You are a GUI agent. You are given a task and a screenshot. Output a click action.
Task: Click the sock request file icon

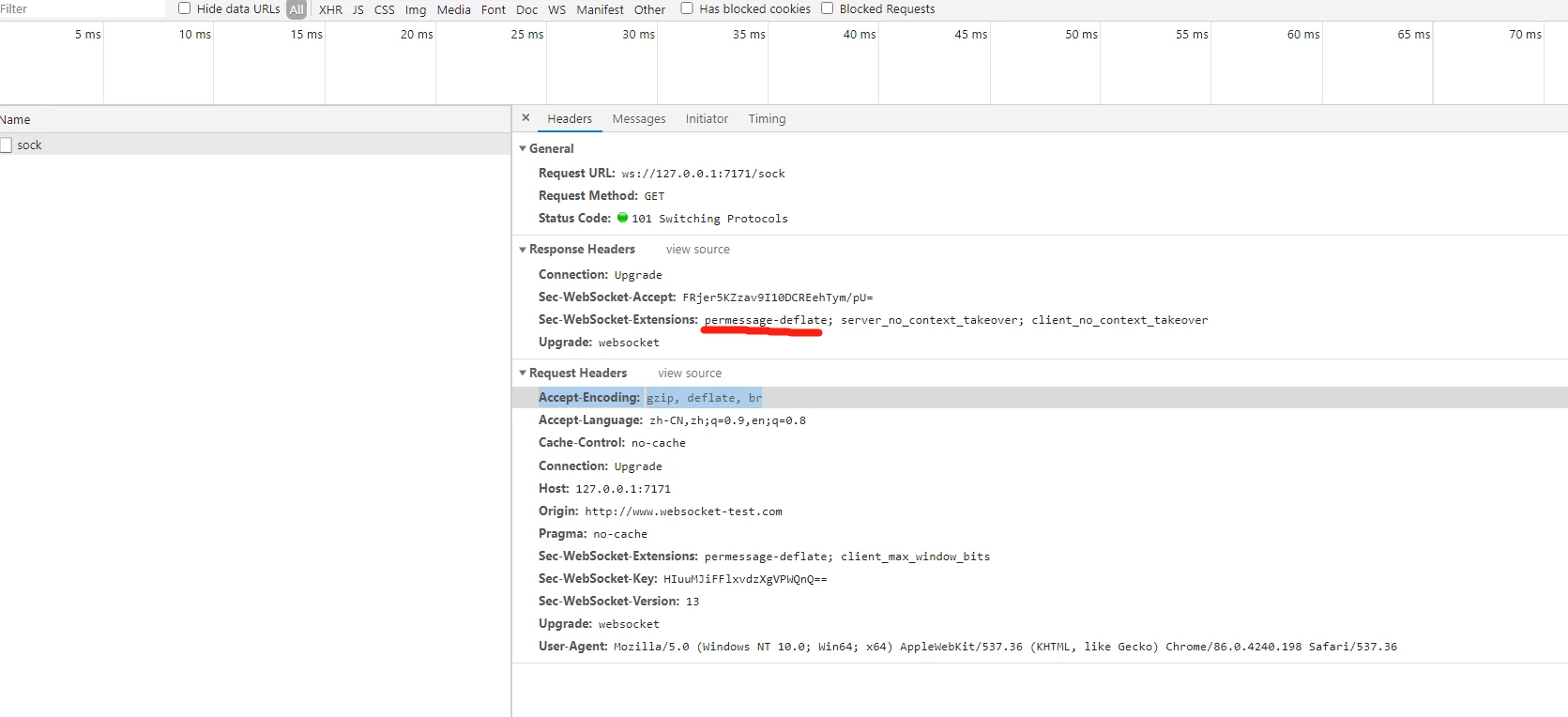6,145
